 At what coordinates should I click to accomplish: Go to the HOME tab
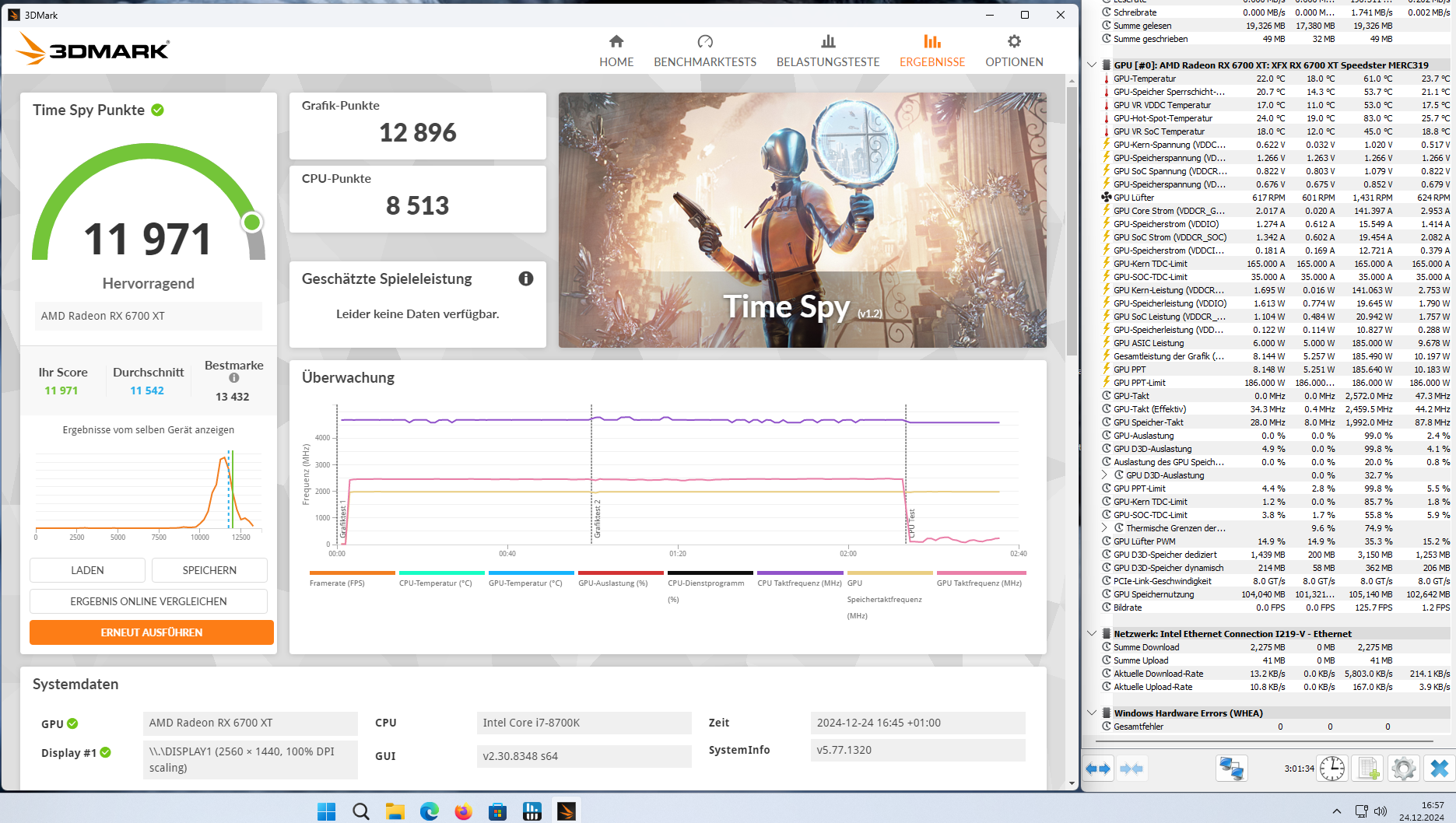[616, 51]
